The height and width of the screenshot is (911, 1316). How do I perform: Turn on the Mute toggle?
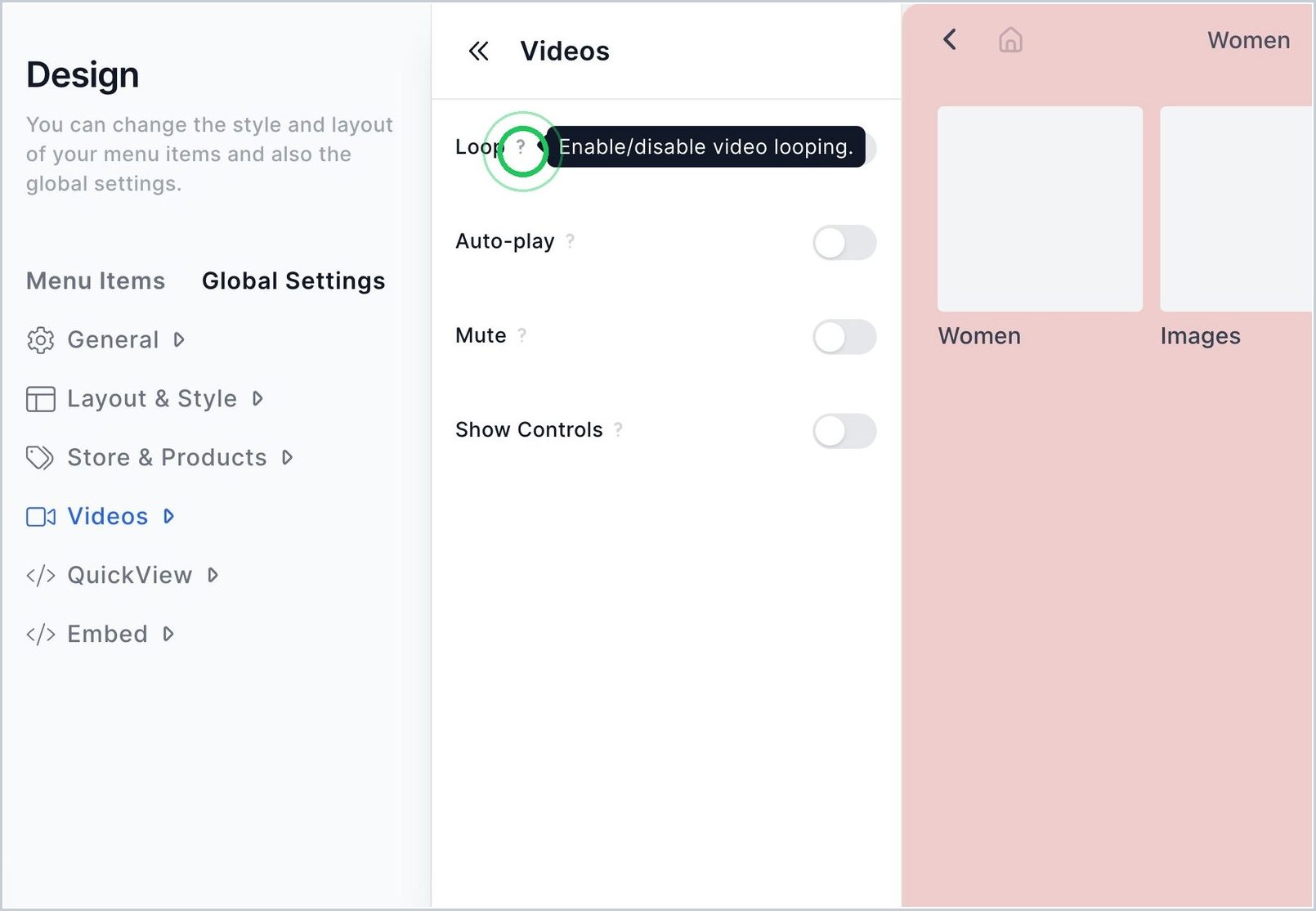click(844, 337)
